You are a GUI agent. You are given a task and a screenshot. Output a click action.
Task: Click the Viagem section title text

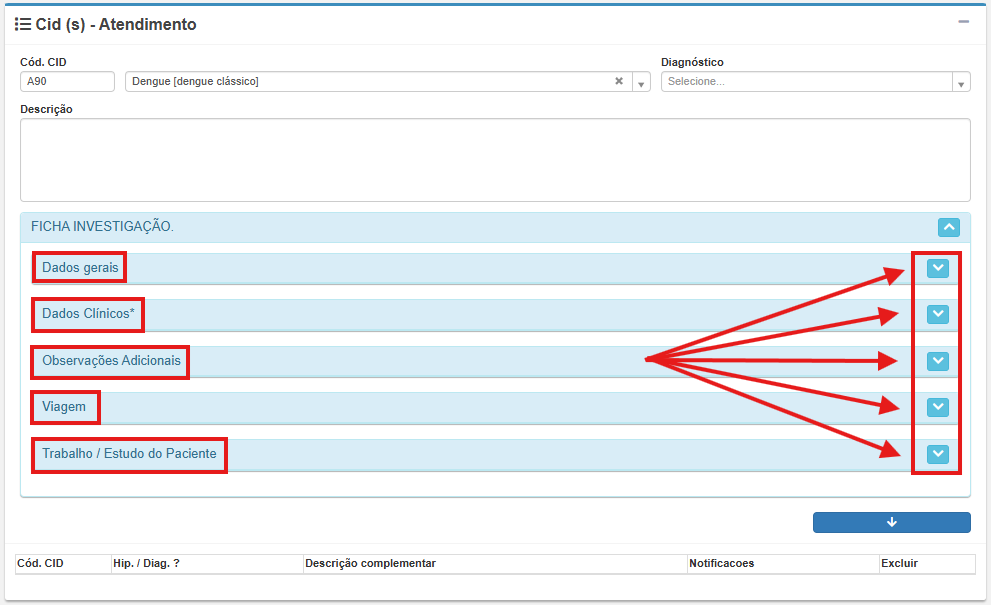64,407
